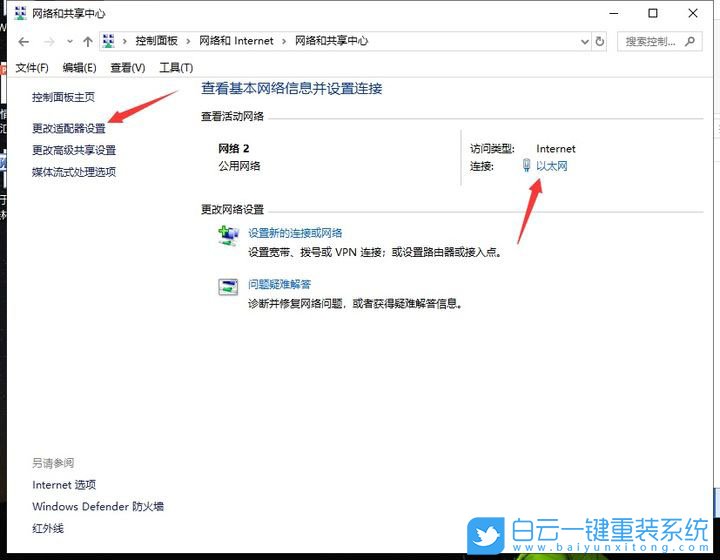720x560 pixels.
Task: Open the 文件(F) menu
Action: coord(32,68)
